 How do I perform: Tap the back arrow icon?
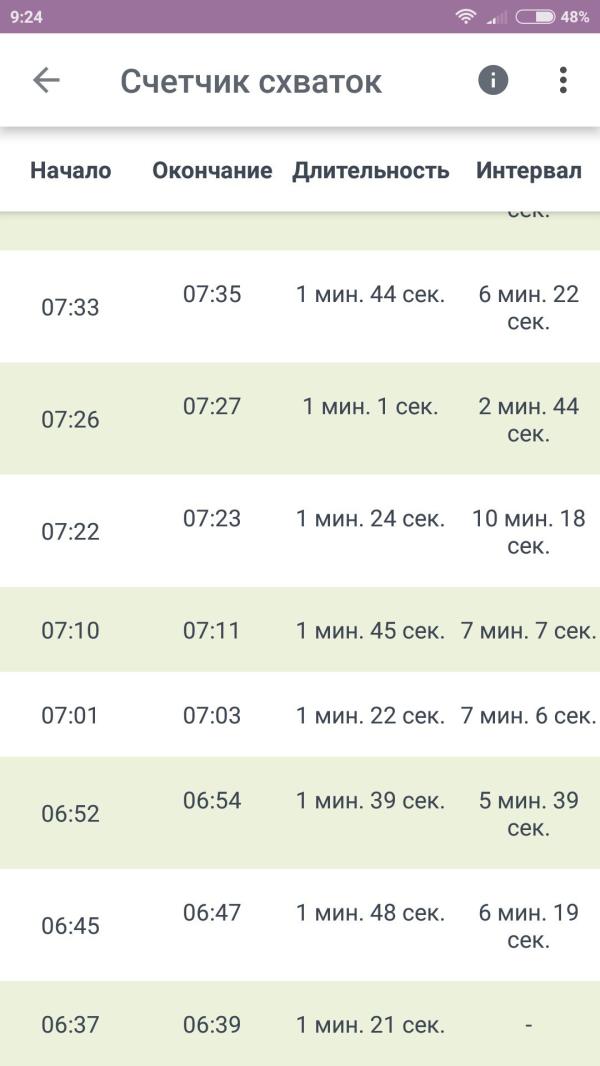click(x=46, y=80)
